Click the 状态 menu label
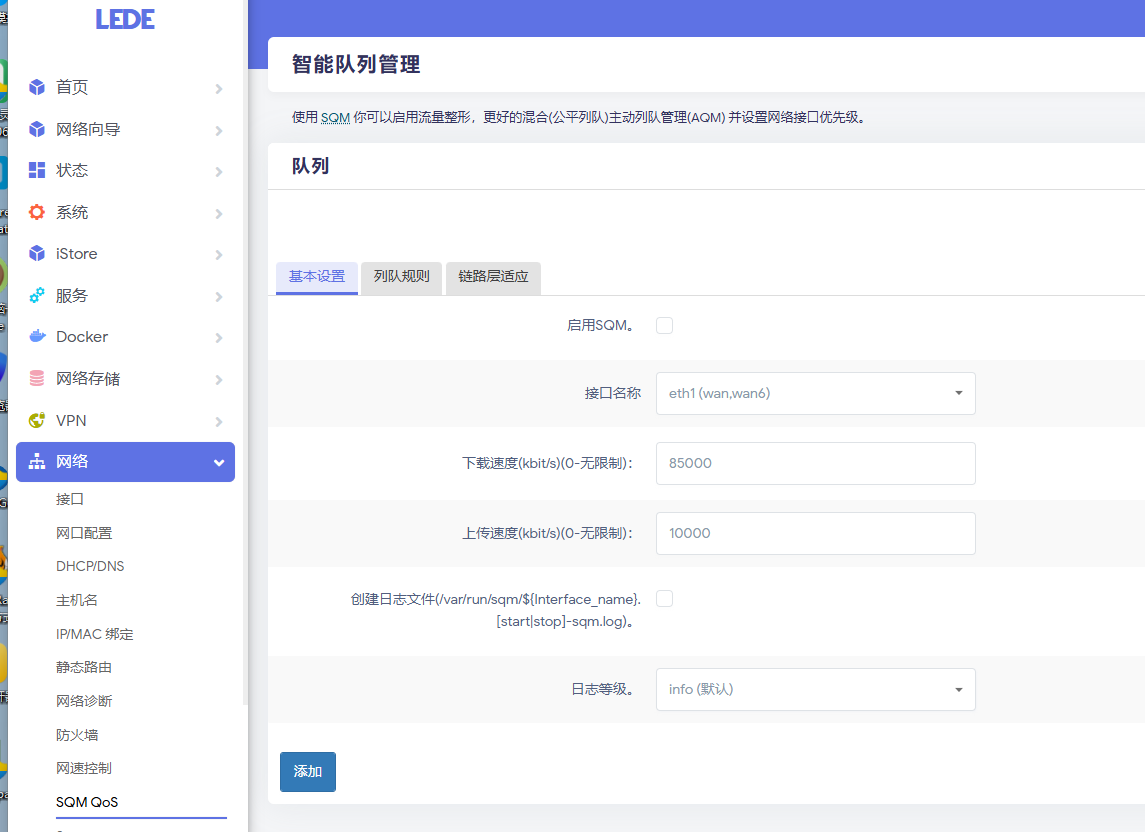 (72, 170)
